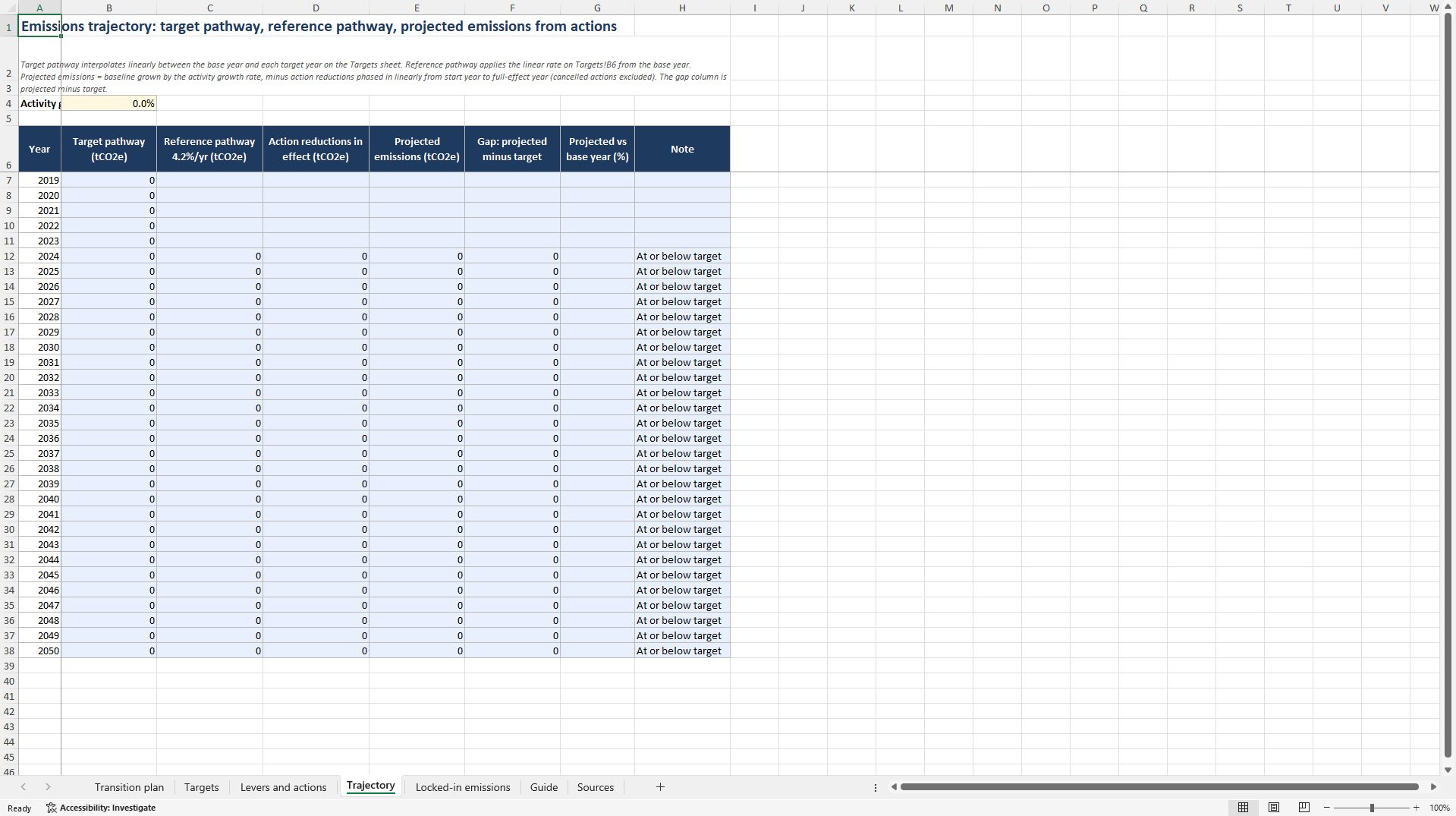Click the vertical scrollbar thumb
Image resolution: width=1456 pixels, height=816 pixels.
(x=1448, y=386)
